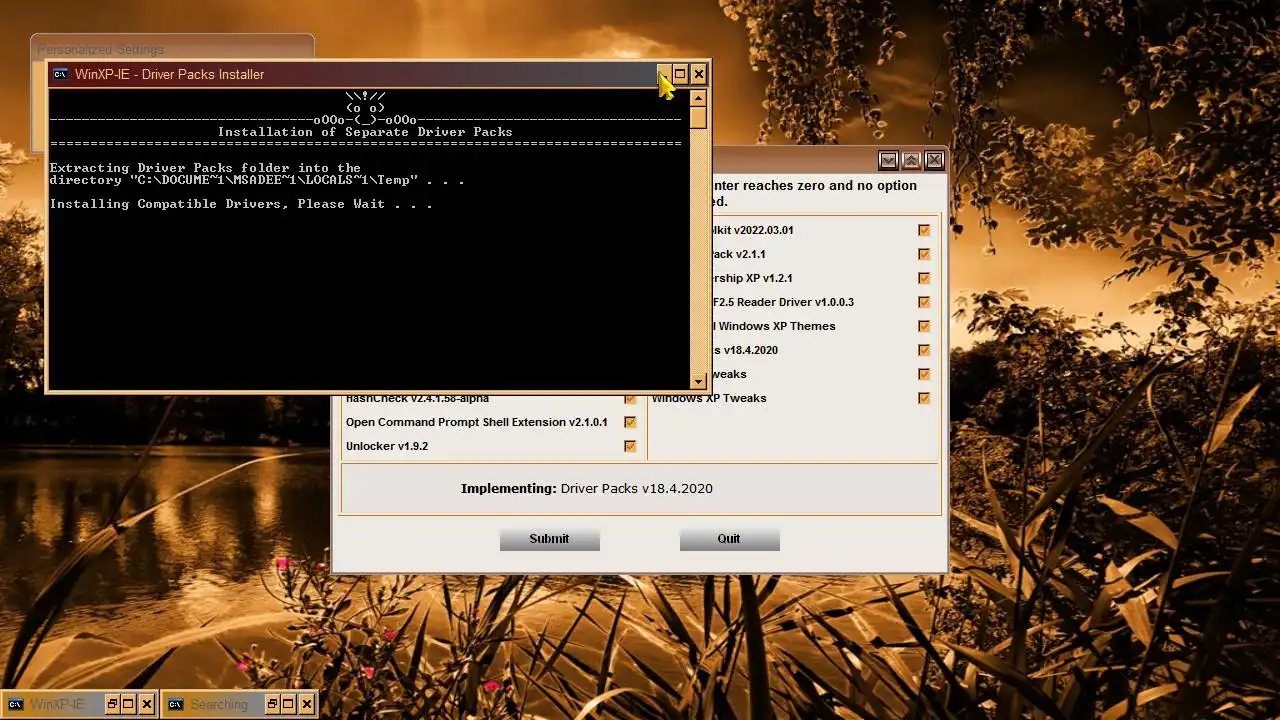Click the 'Unlocker v1.9.2' label
Screen dimensions: 1280x720
tap(387, 446)
